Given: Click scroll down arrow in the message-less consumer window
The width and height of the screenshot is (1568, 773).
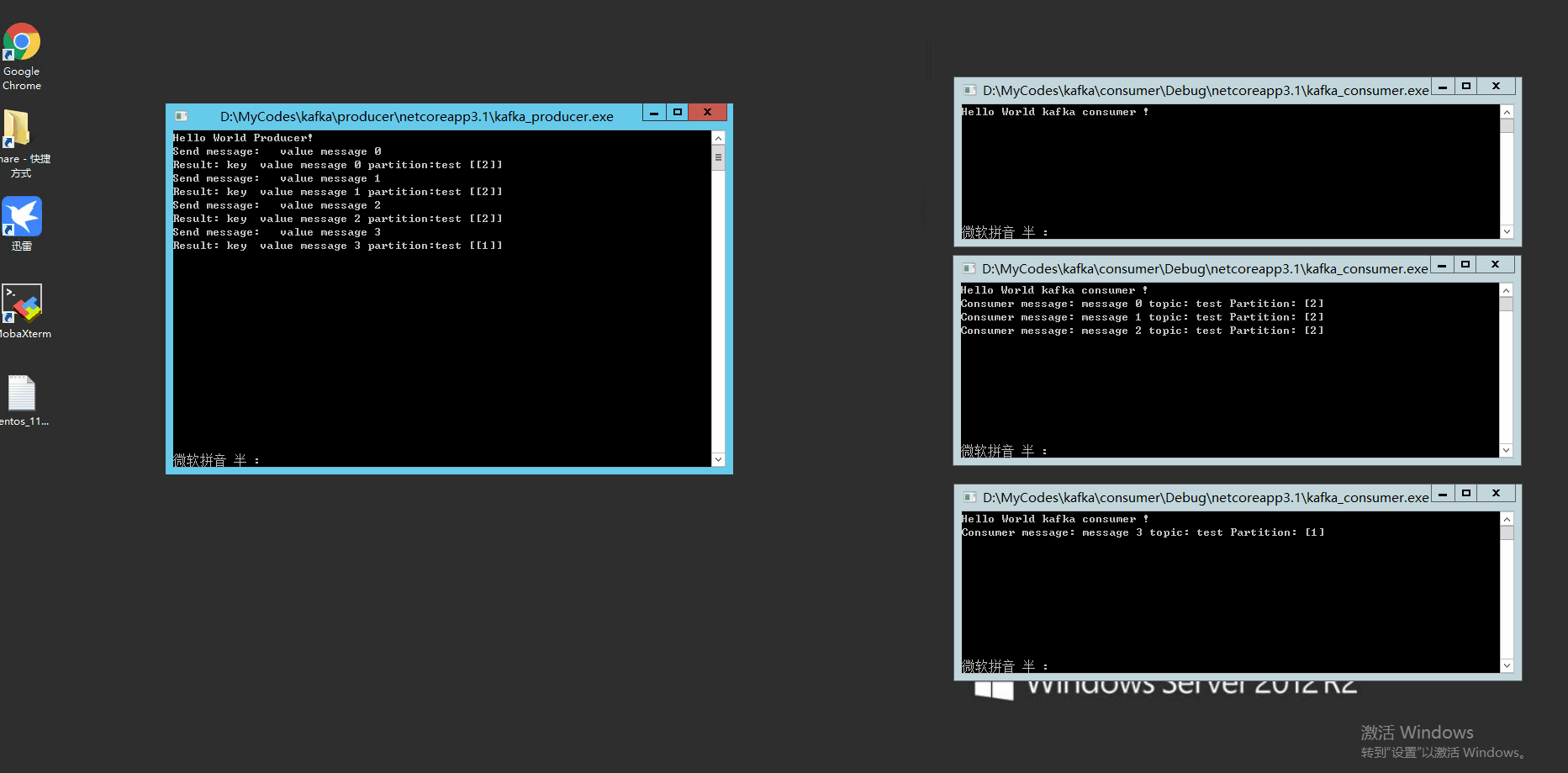Looking at the screenshot, I should coord(1507,231).
